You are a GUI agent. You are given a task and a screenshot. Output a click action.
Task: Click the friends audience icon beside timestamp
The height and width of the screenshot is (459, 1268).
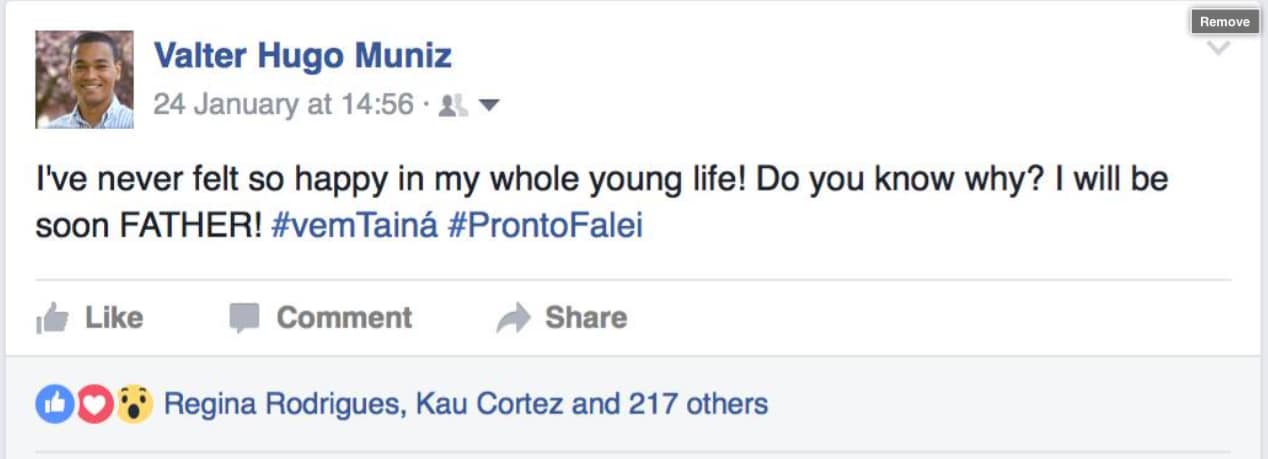[454, 104]
